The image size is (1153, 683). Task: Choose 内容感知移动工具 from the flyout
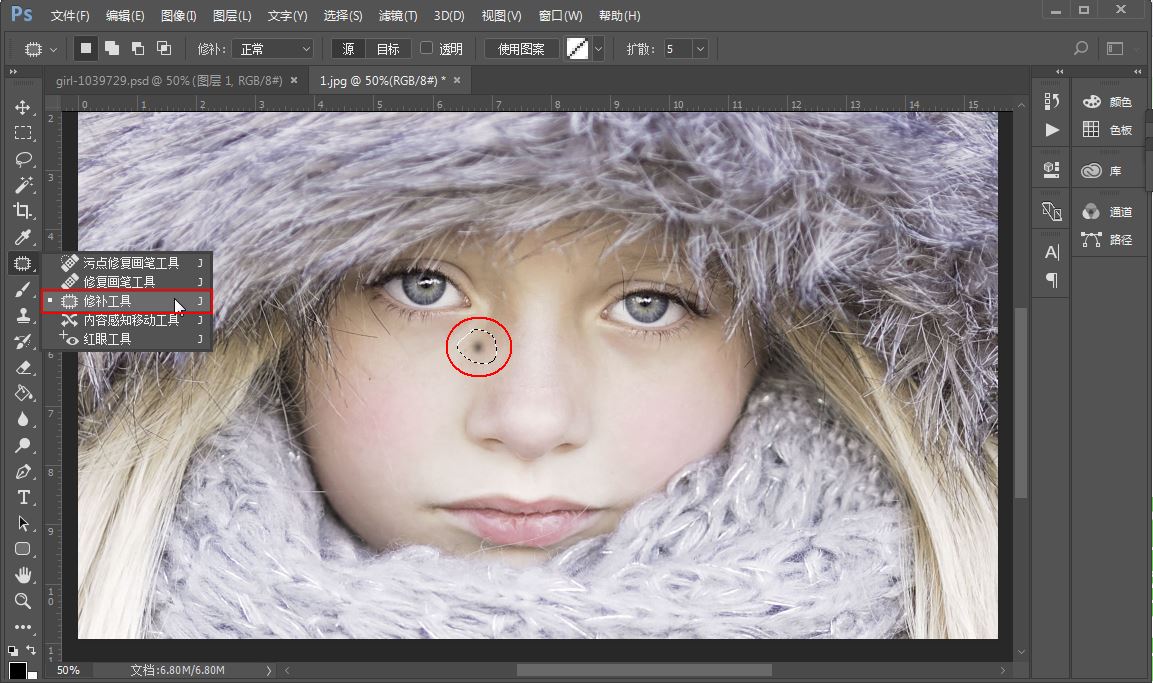point(130,320)
